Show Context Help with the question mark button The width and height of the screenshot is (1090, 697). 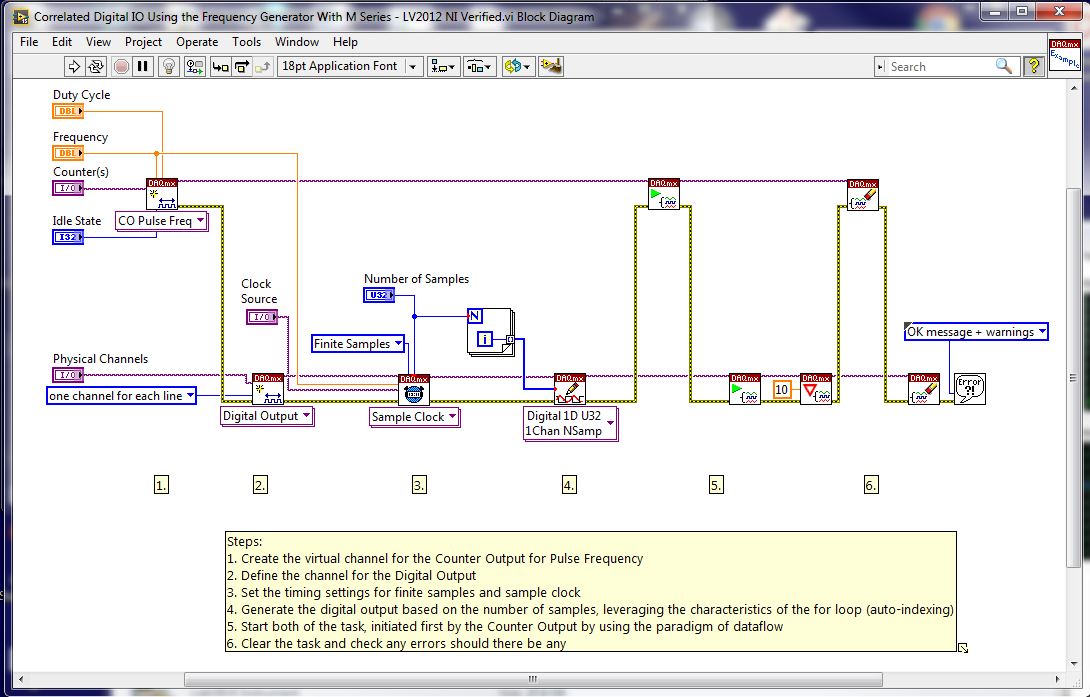coord(1034,67)
